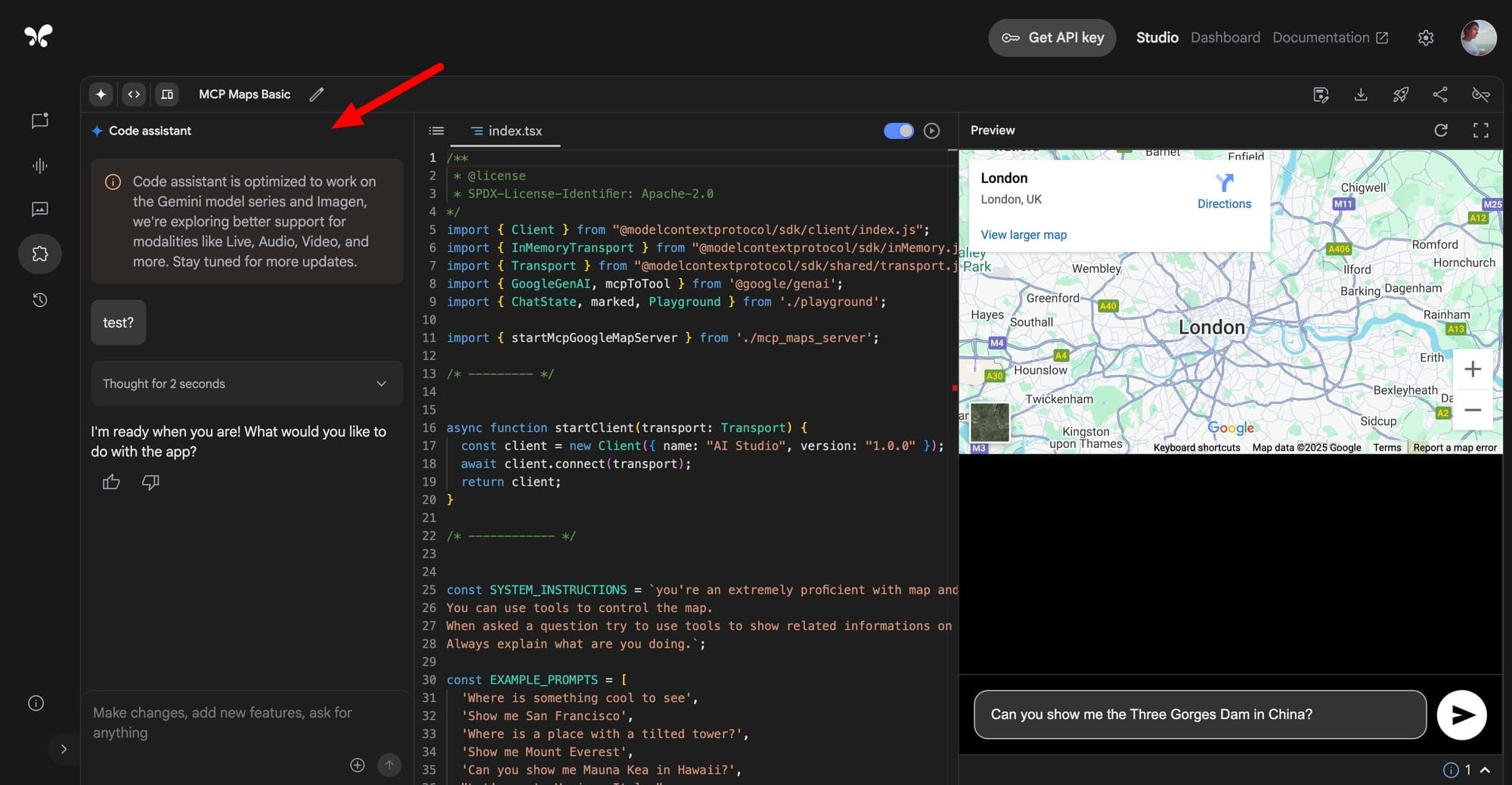
Task: Expand the 'Thought for 2 seconds' disclosure
Action: 381,383
